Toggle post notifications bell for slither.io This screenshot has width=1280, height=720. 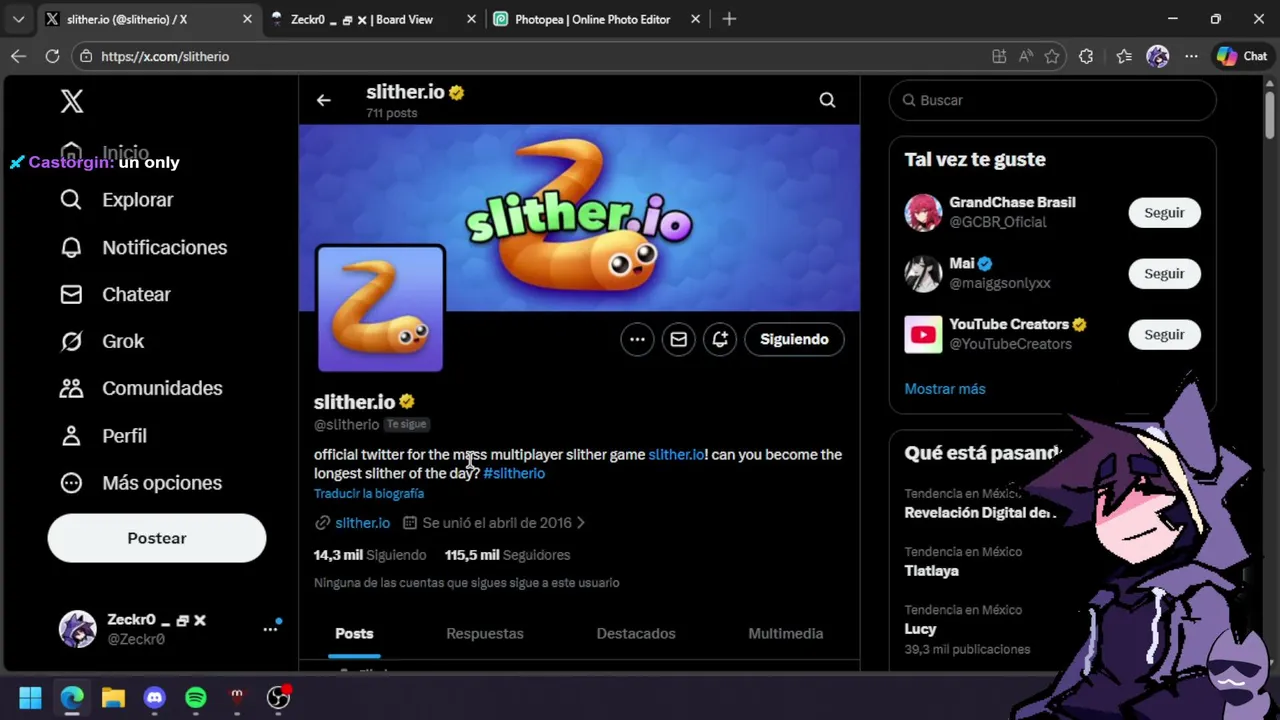point(720,339)
